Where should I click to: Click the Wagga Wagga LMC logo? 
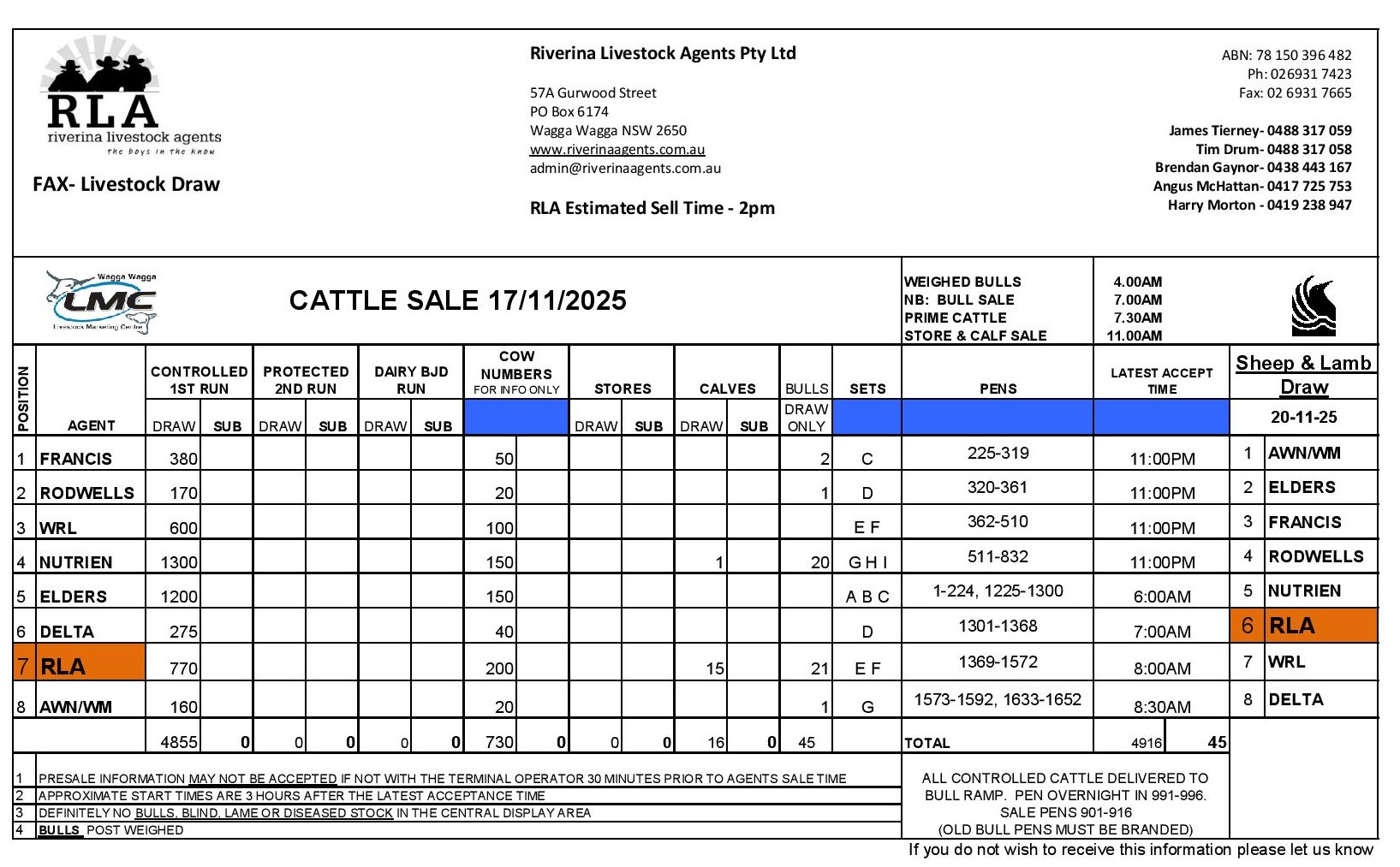[102, 301]
